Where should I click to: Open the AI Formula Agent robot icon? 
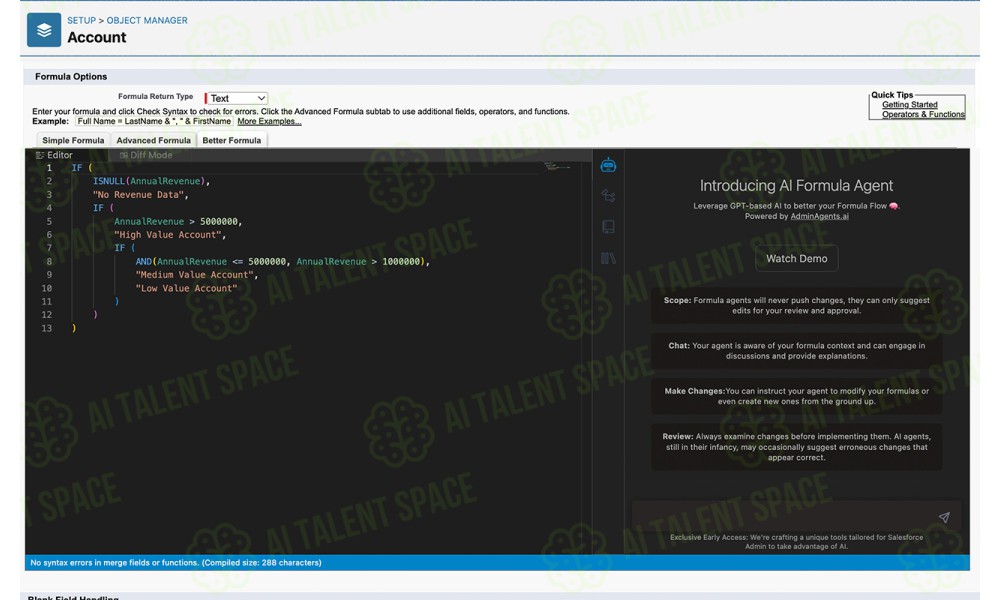608,165
